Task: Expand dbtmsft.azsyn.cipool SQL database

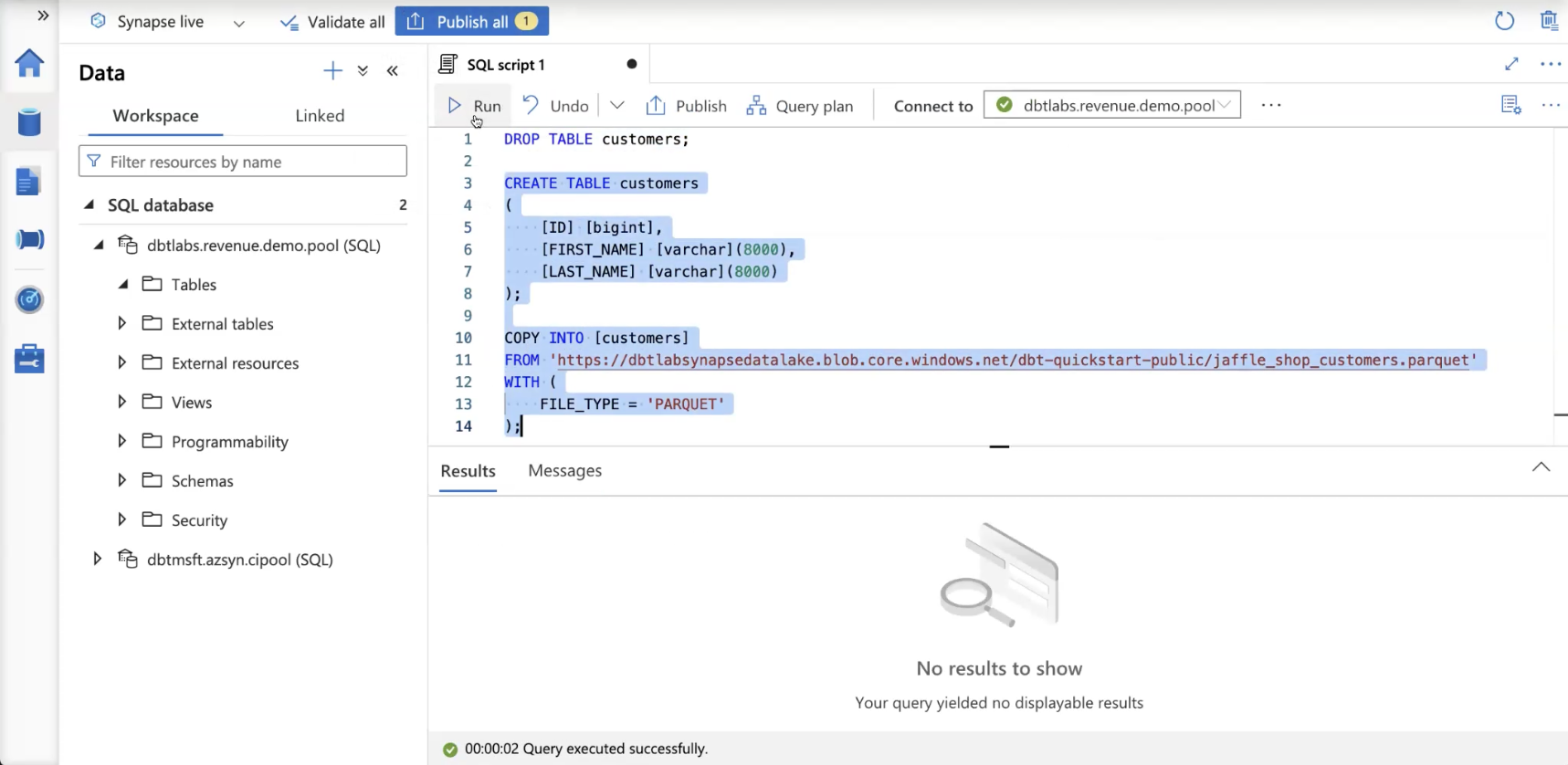Action: [x=97, y=559]
